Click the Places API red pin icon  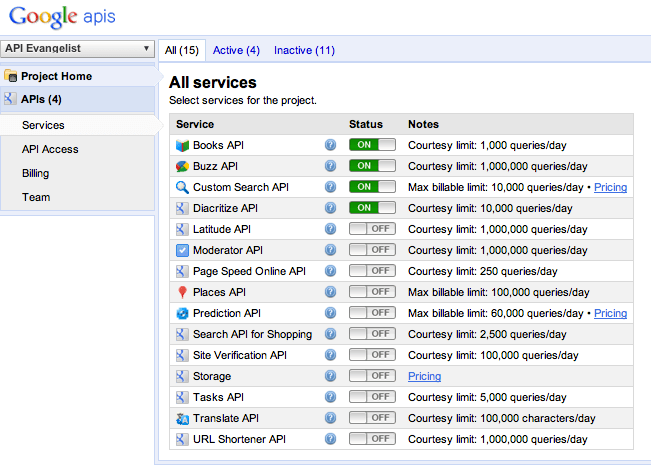[182, 292]
